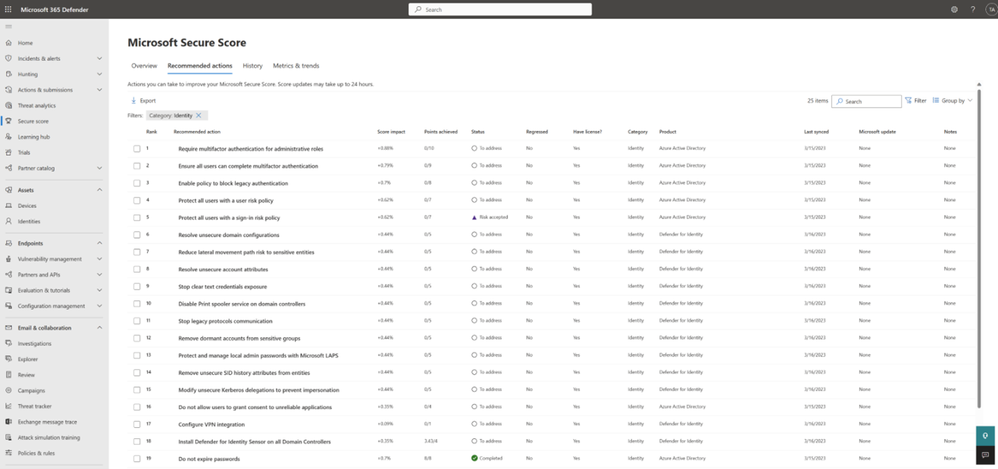
Task: Collapse the Assets section chevron
Action: (99, 190)
